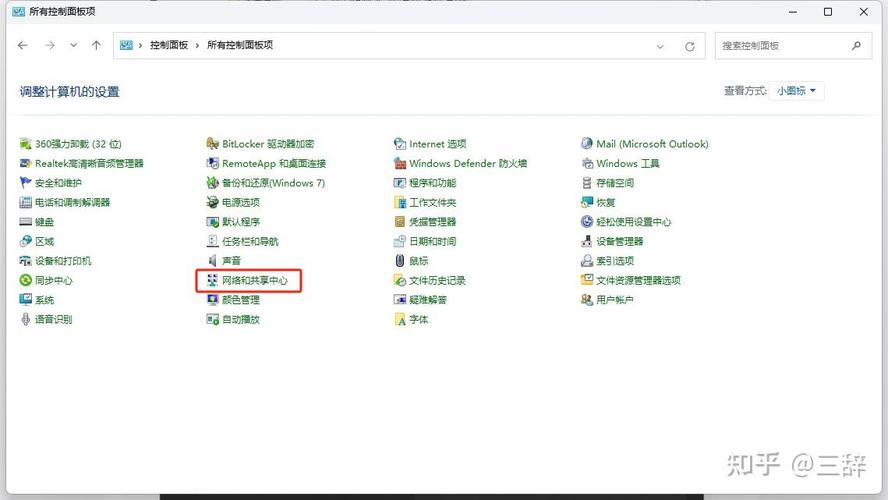Expand chevron after 控制面板 in address bar
The width and height of the screenshot is (888, 500).
point(197,45)
